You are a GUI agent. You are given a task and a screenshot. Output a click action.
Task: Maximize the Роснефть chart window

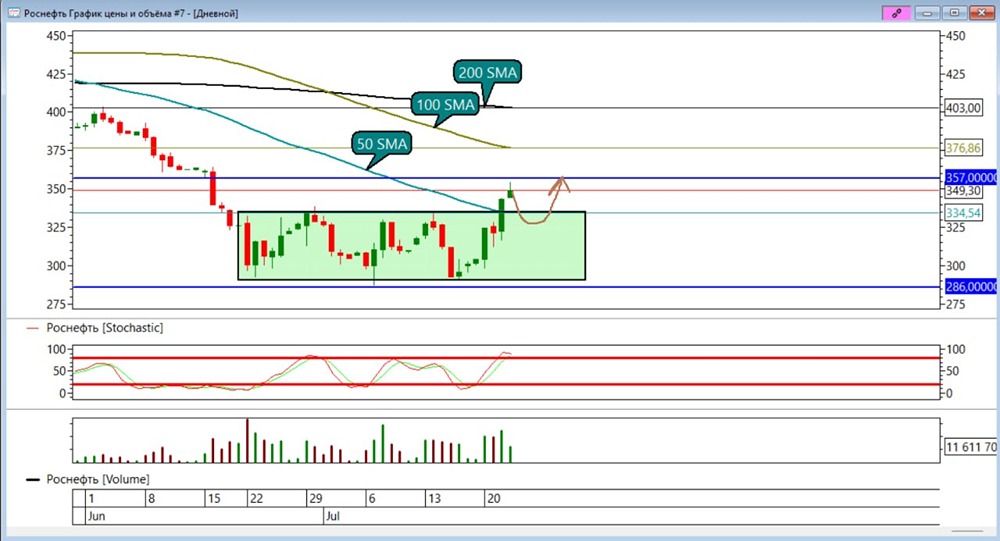pyautogui.click(x=954, y=13)
